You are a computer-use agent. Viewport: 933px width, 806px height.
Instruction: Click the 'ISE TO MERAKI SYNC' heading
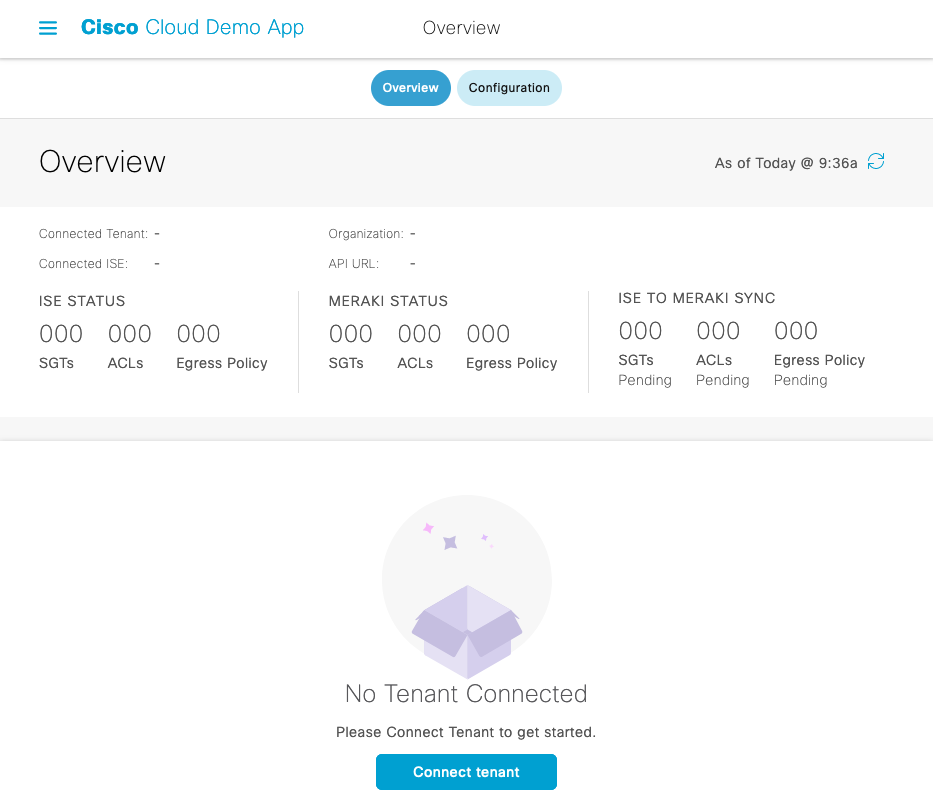(696, 298)
